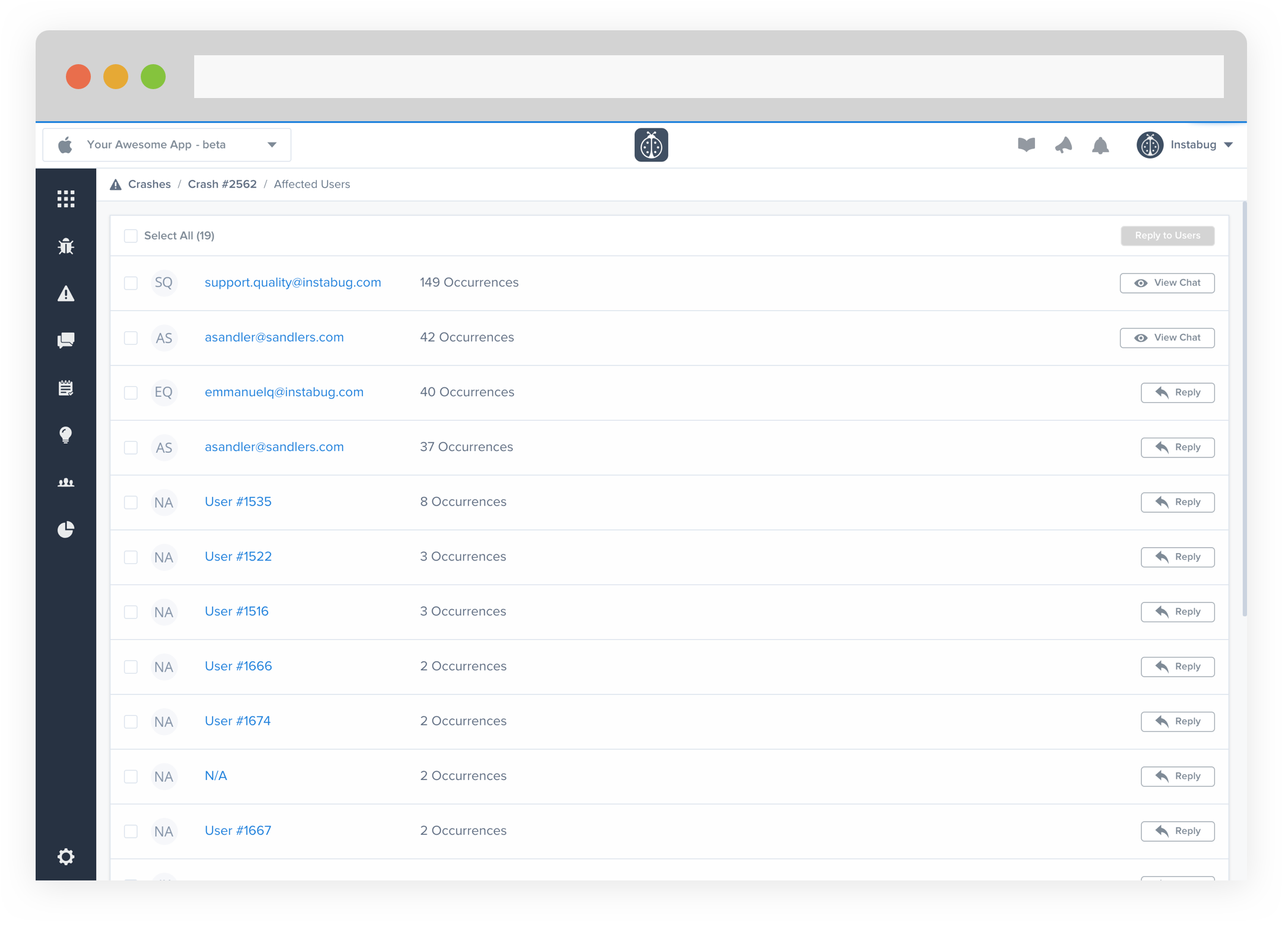Go to Crashes in the breadcrumb

click(x=149, y=184)
